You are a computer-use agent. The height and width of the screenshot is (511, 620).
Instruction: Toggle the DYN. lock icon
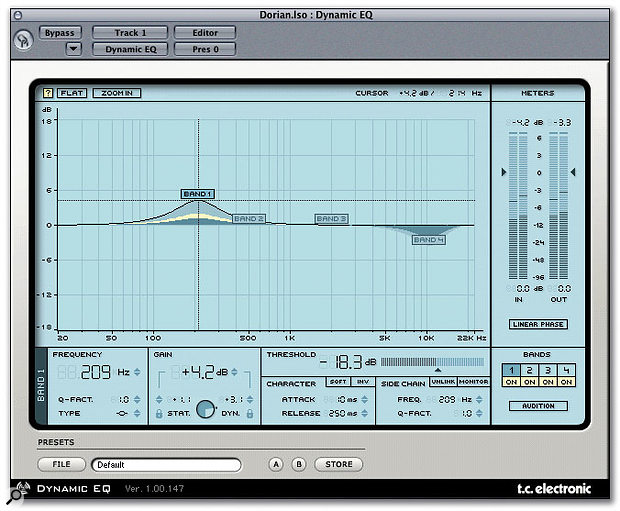tap(250, 414)
